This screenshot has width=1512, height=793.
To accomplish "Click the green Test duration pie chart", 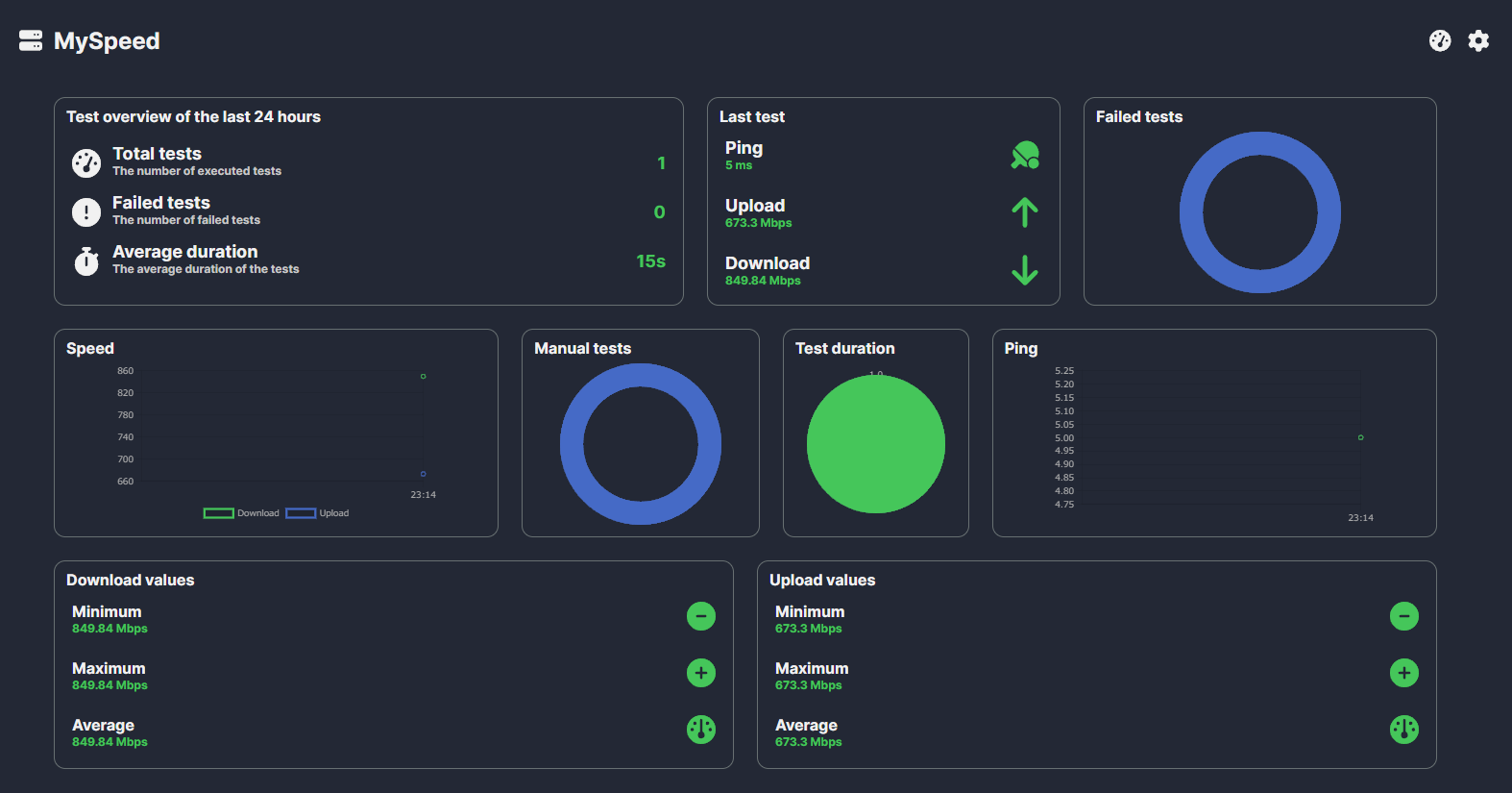I will tap(876, 444).
